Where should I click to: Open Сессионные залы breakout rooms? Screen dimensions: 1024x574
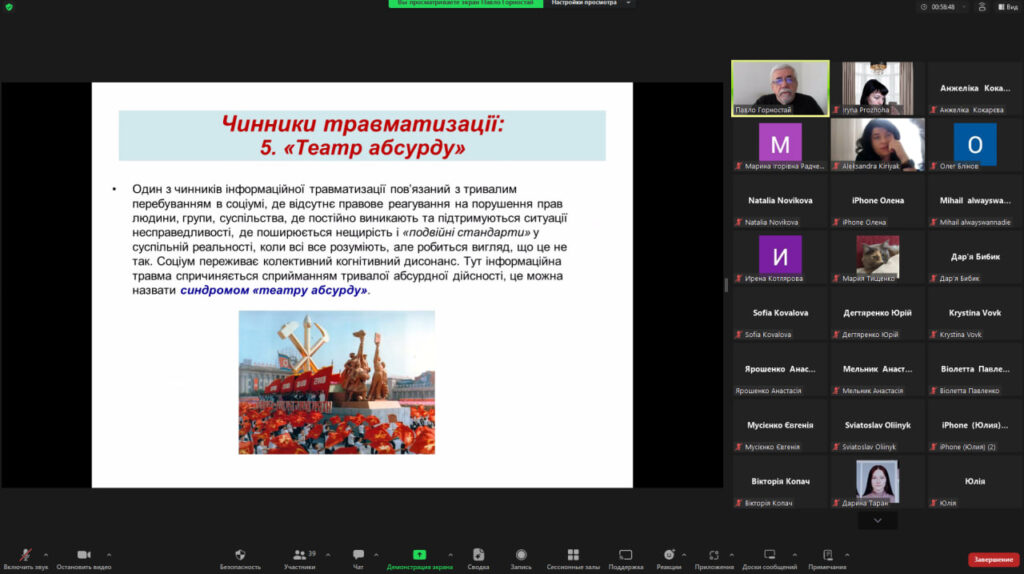point(573,555)
